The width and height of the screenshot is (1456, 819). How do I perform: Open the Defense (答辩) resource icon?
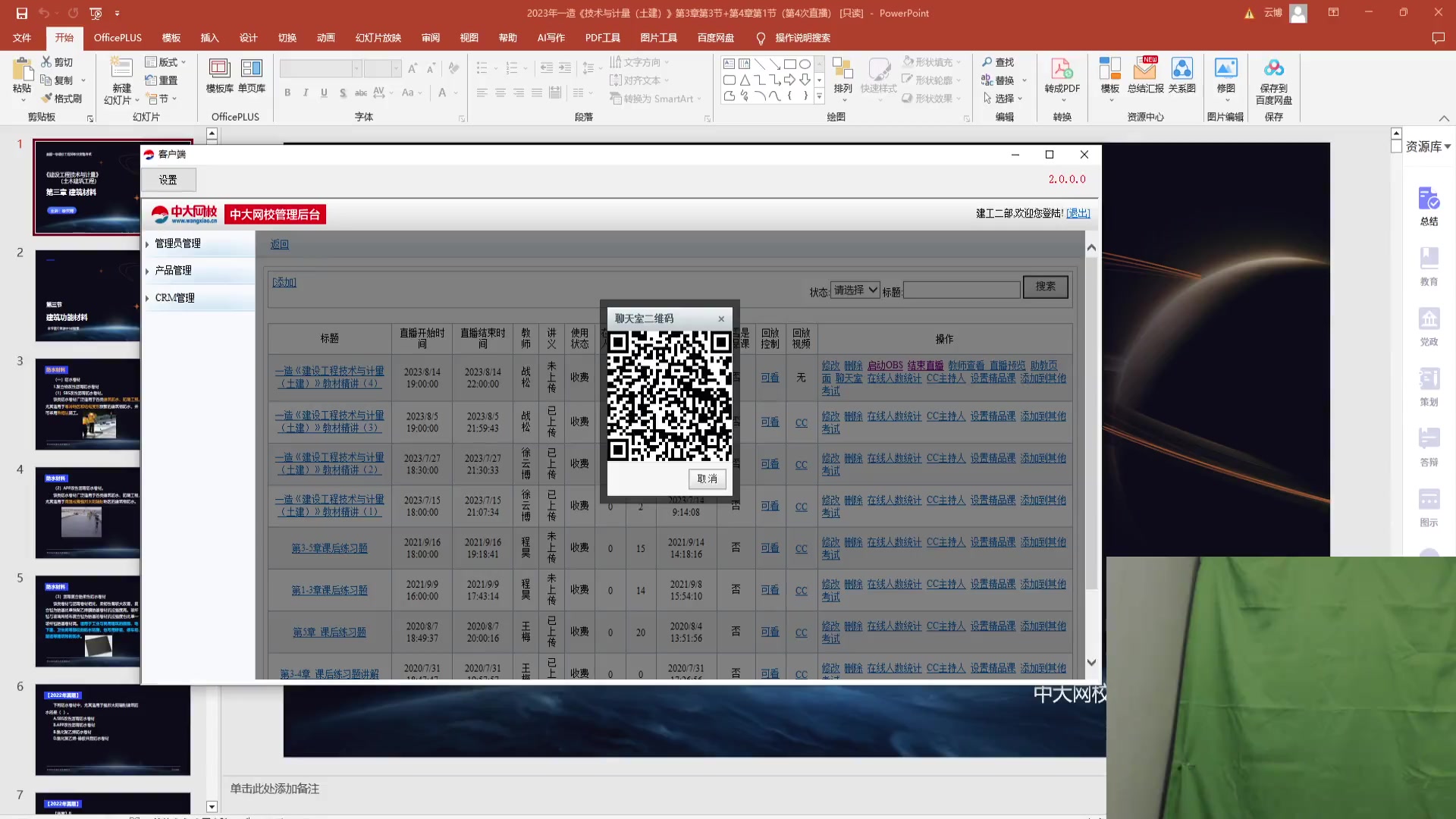click(x=1429, y=439)
